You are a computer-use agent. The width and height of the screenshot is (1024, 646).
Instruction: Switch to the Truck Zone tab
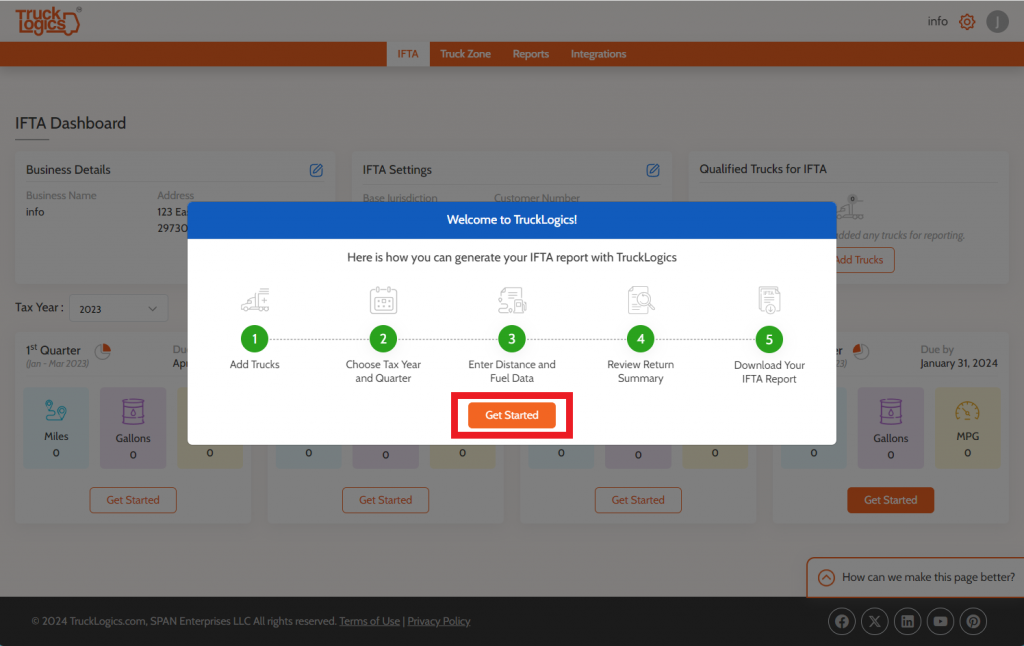pos(465,54)
